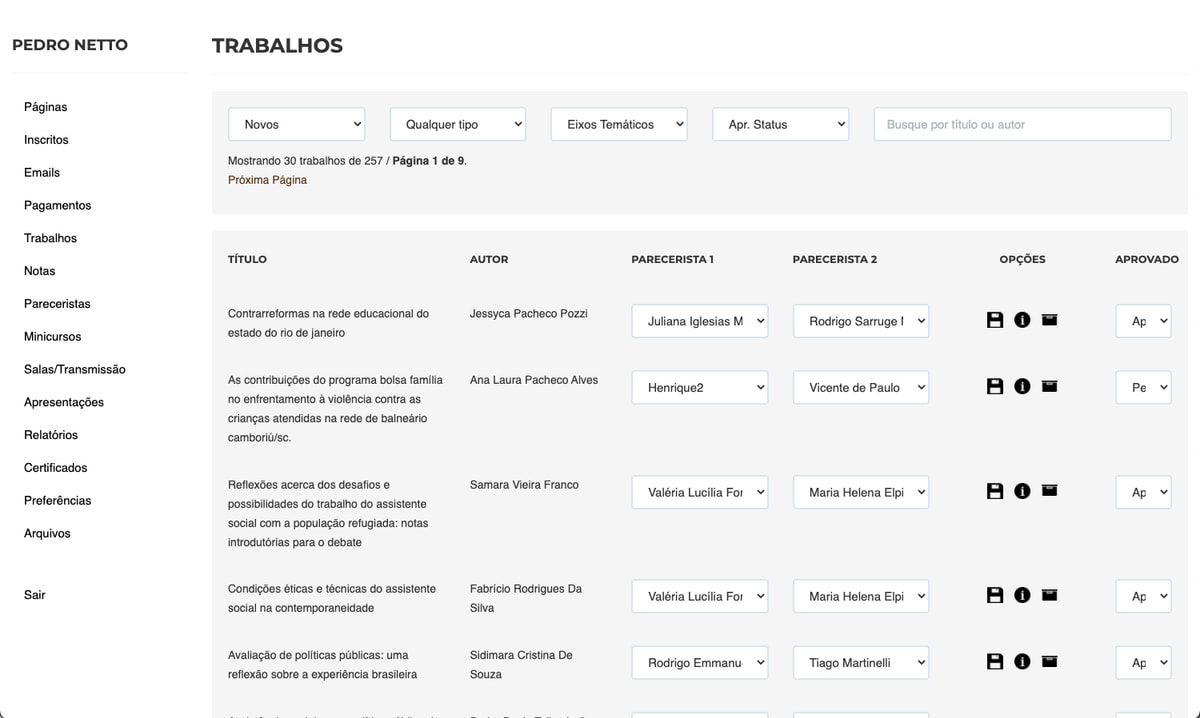Save the Samara Vieira Franco row
The image size is (1200, 718).
pos(995,491)
